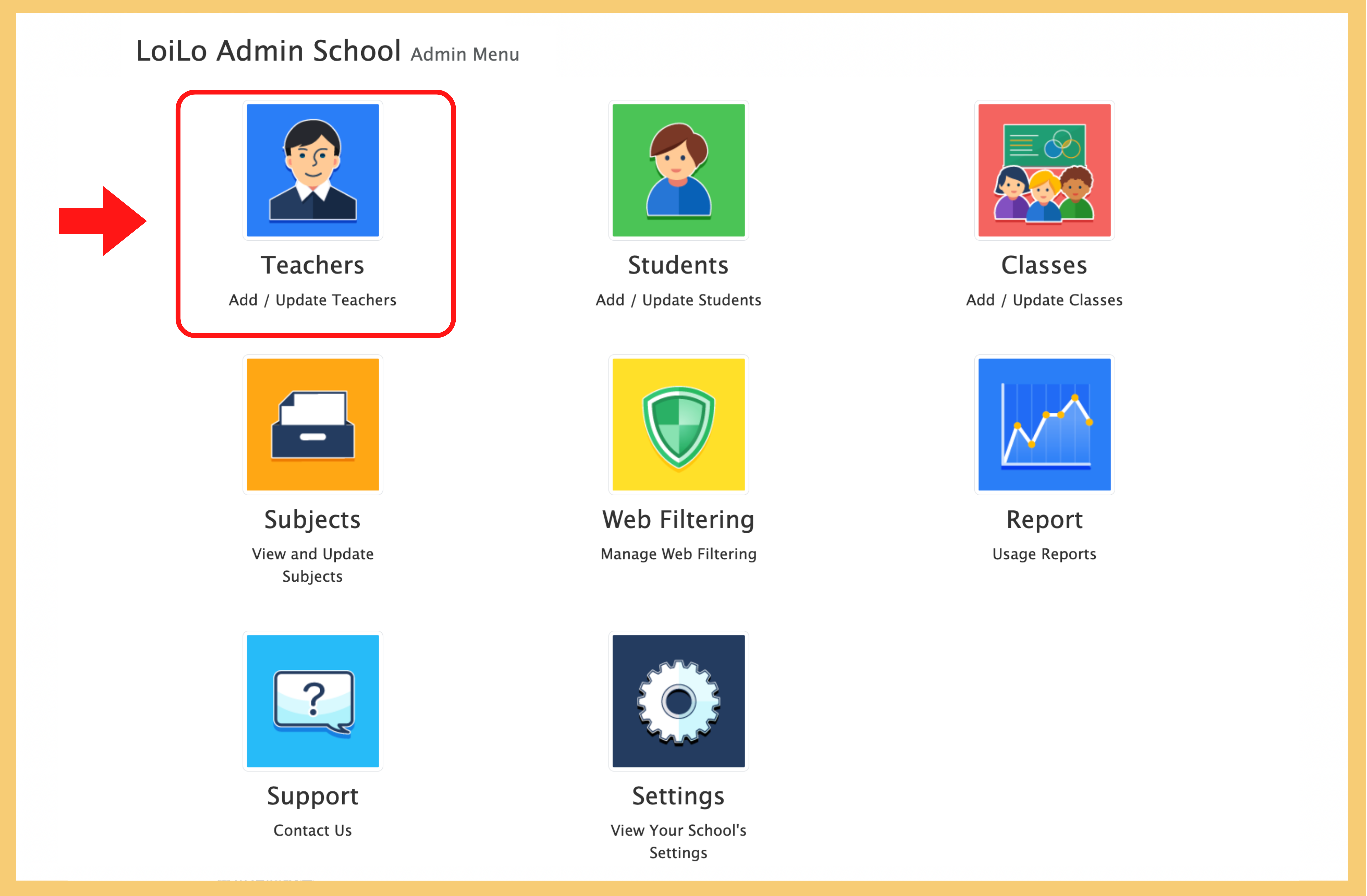The image size is (1367, 896).
Task: Open the Teachers icon tile
Action: point(313,170)
